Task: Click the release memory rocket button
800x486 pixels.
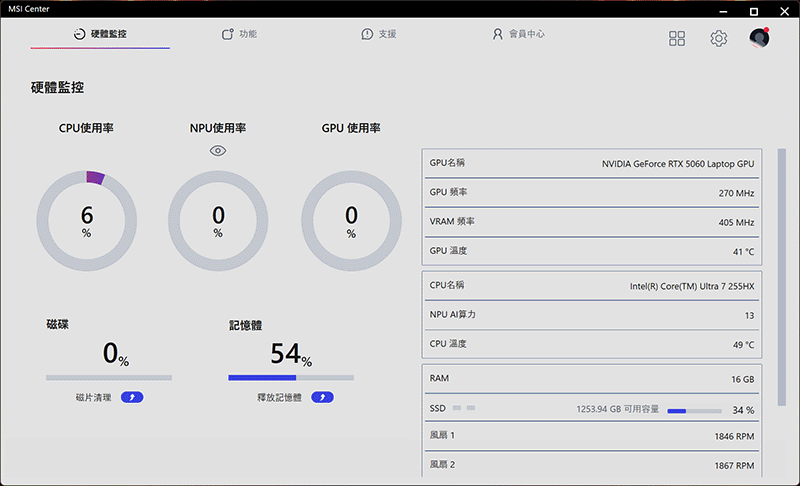Action: (322, 397)
